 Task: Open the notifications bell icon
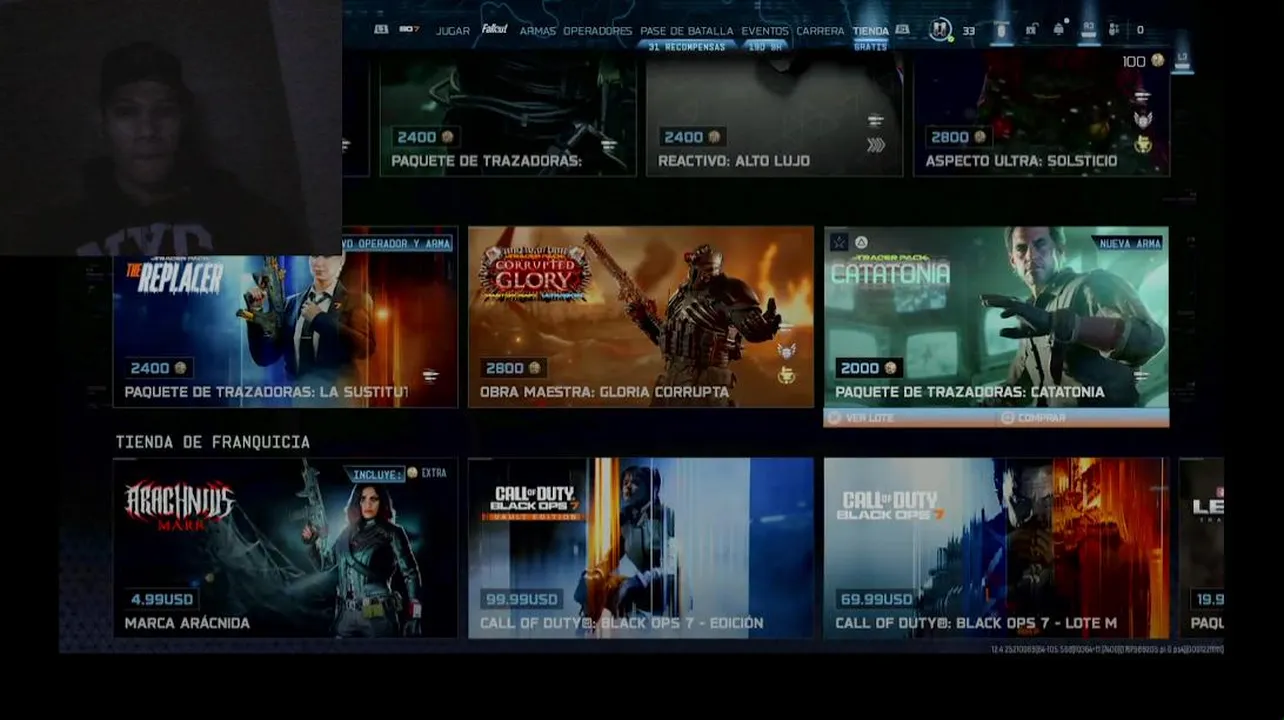click(x=1059, y=30)
